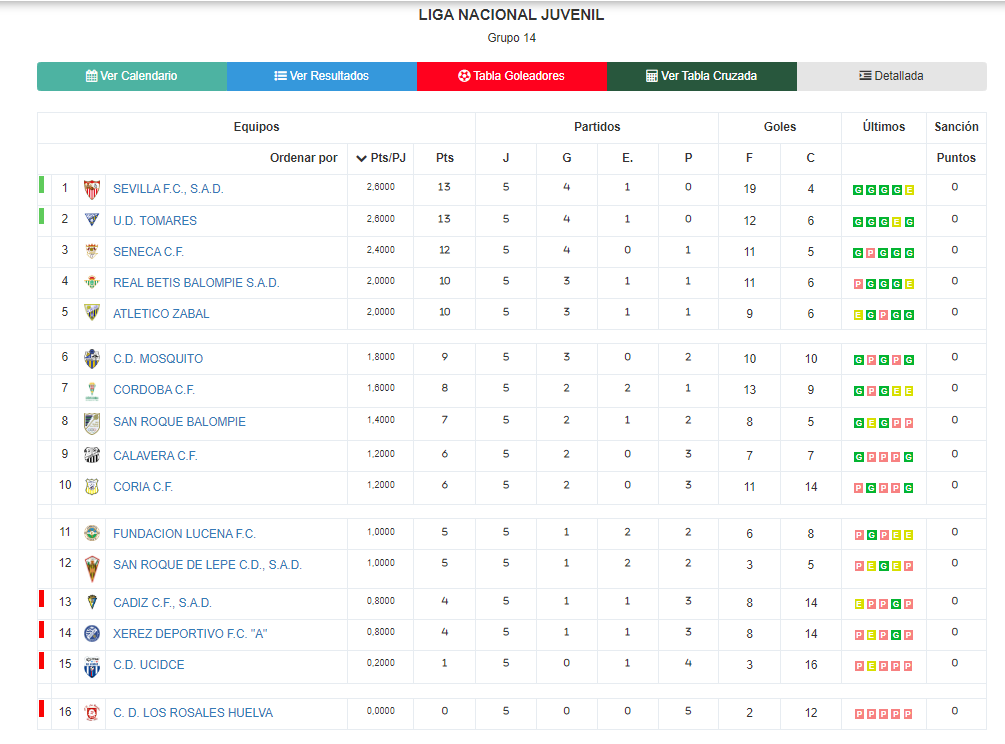
Task: Click Cadiz C.F.'s win badge (G)
Action: tap(896, 604)
